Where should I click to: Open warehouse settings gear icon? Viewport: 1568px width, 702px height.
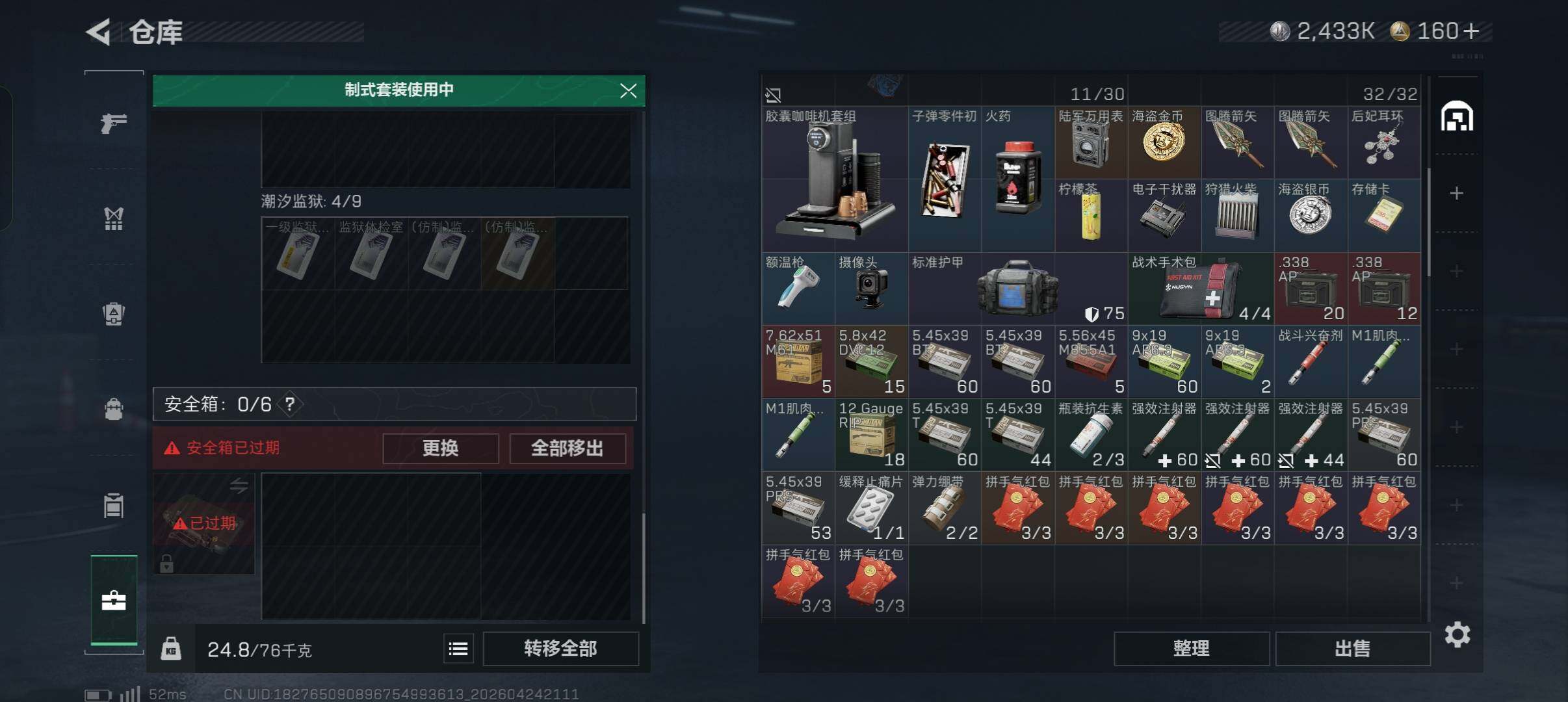(x=1457, y=634)
